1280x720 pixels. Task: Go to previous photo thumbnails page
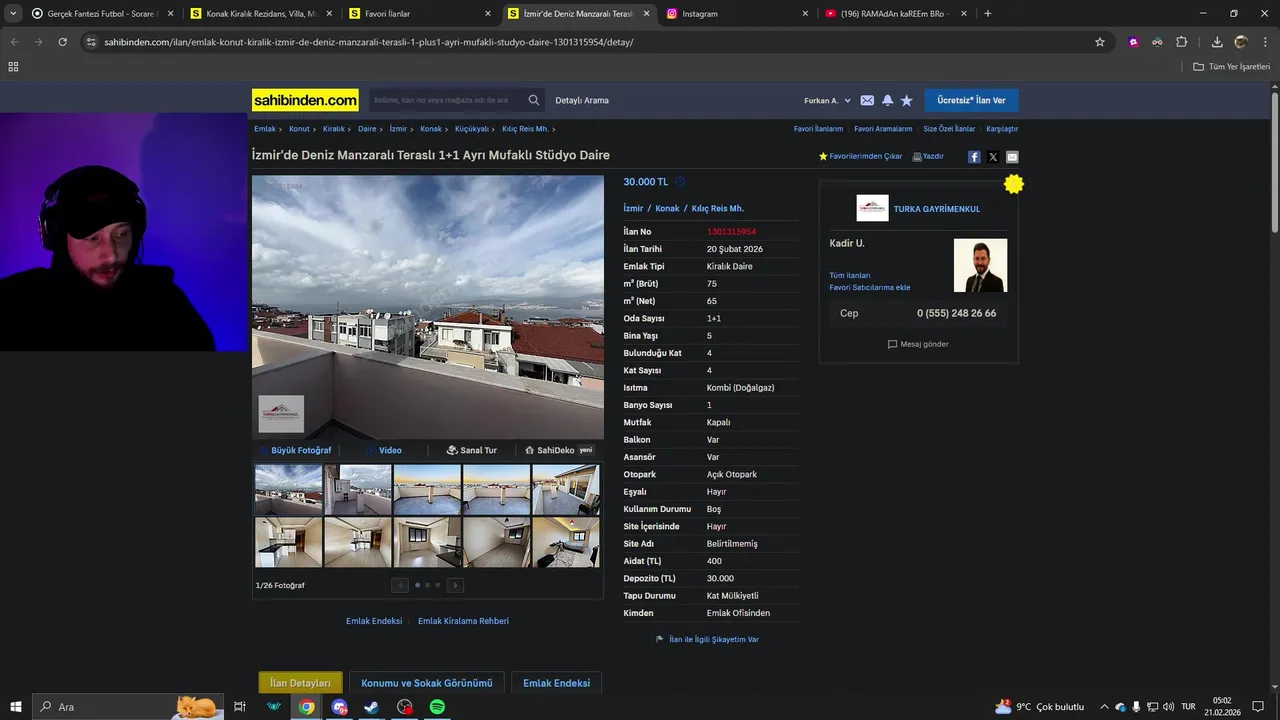tap(400, 585)
